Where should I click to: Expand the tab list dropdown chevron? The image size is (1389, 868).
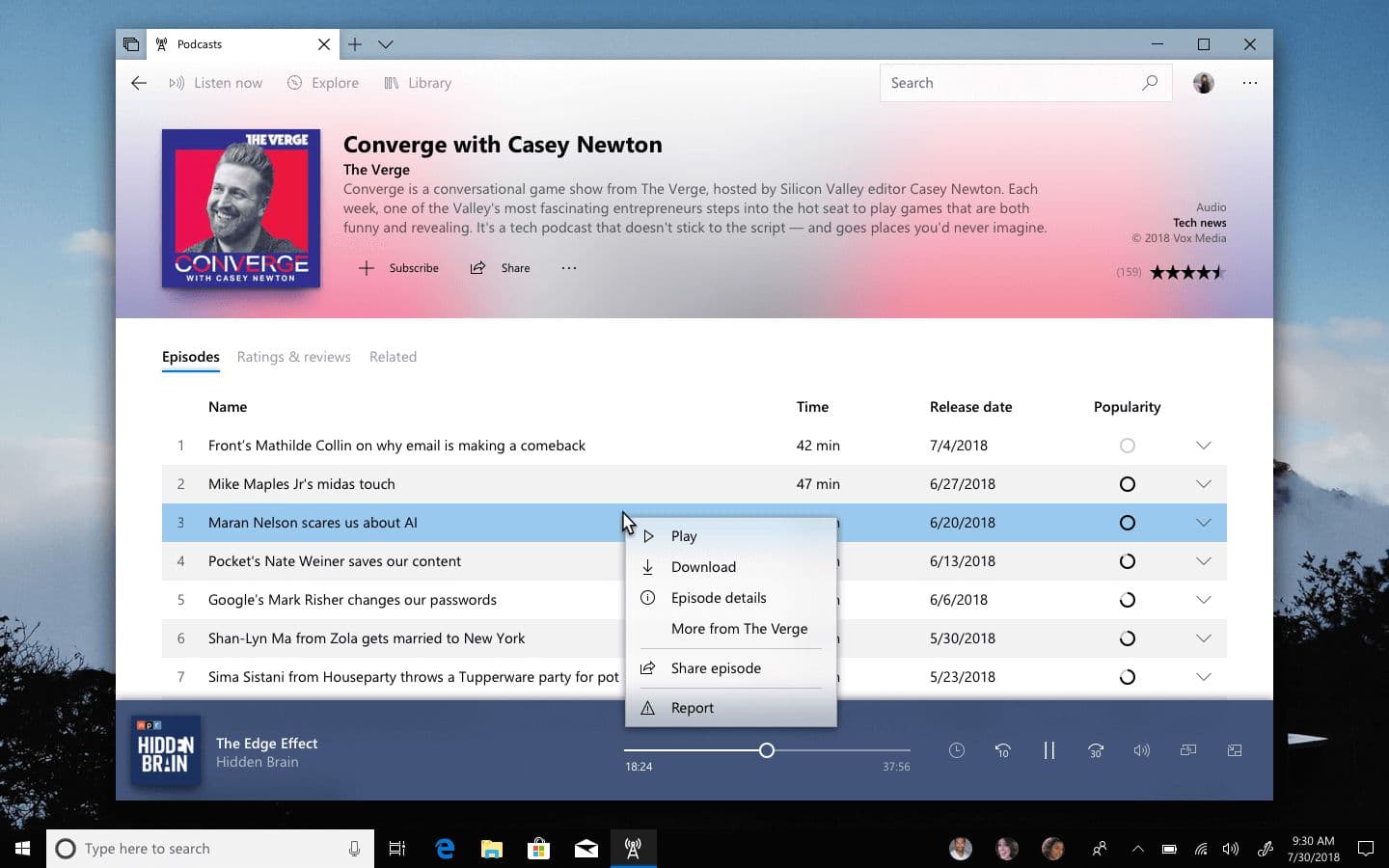[386, 44]
